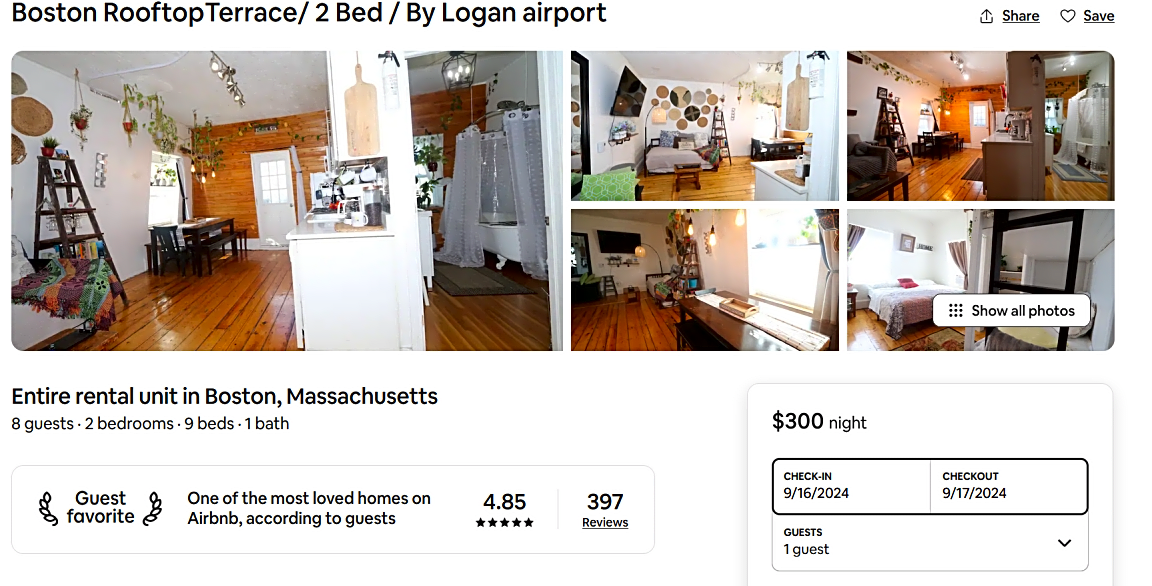
Task: Open the living room photo with round wall mirrors
Action: click(x=705, y=126)
